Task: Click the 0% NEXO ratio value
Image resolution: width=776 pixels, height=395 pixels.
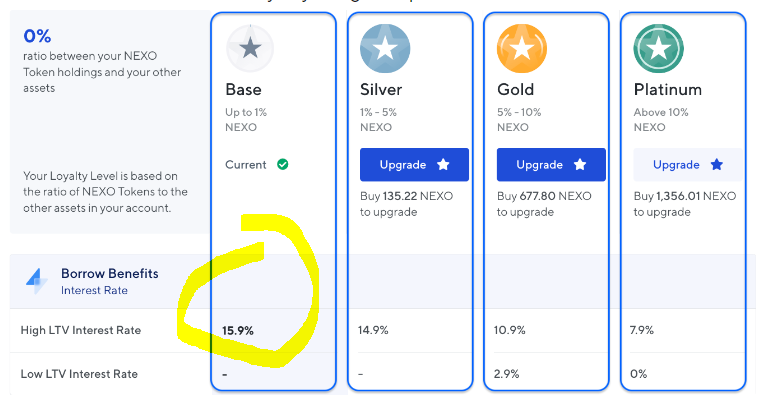Action: (37, 36)
